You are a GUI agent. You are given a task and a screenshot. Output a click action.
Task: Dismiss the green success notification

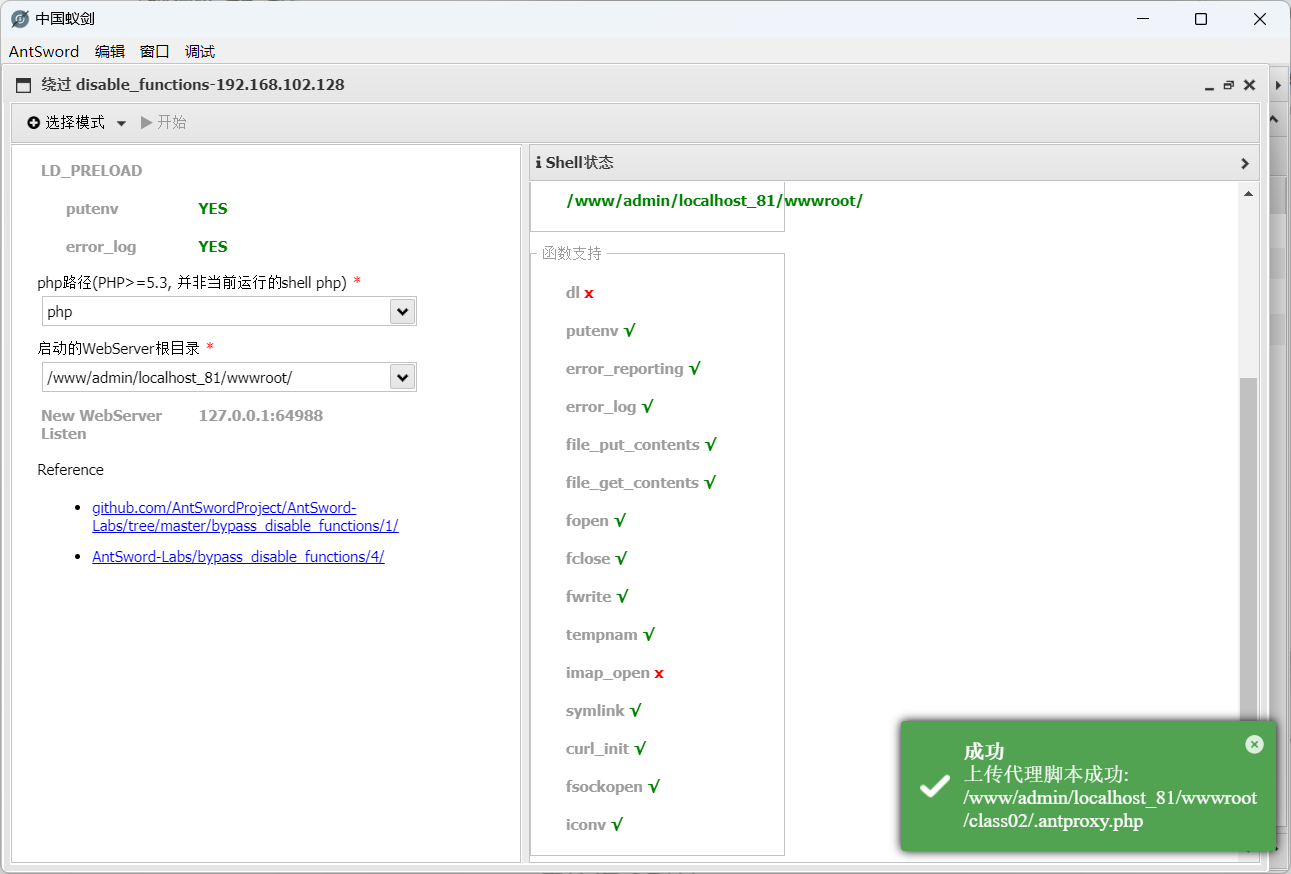pyautogui.click(x=1254, y=744)
